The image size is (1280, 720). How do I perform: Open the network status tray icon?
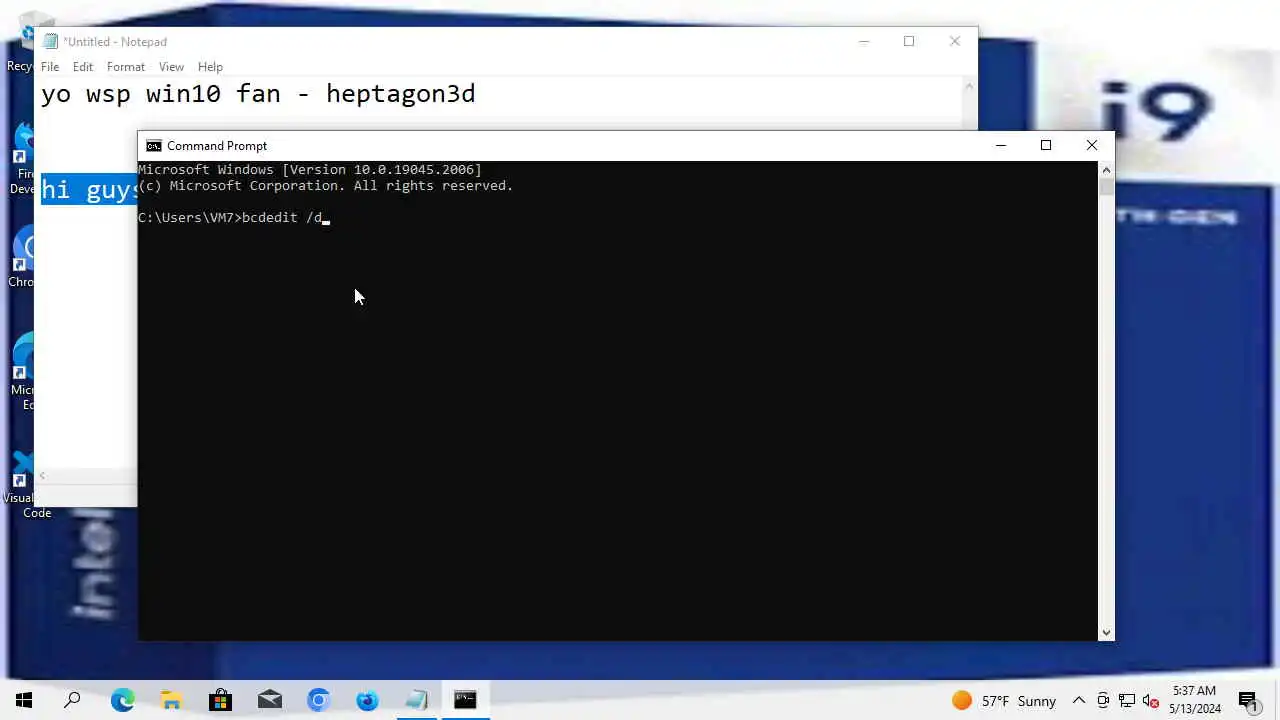click(x=1127, y=700)
